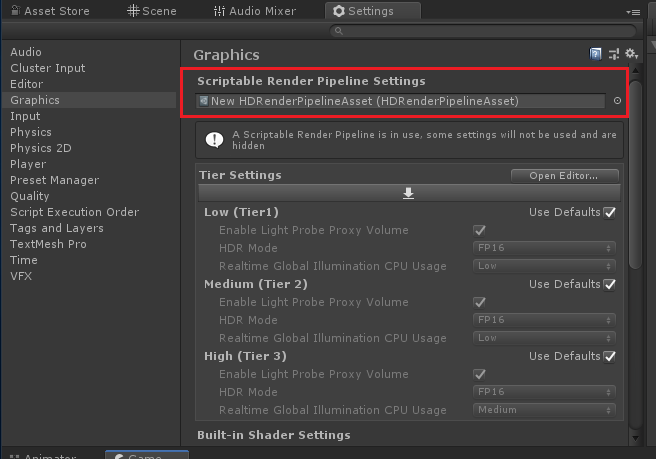Click the search magnifier icon
The width and height of the screenshot is (656, 459).
(339, 31)
